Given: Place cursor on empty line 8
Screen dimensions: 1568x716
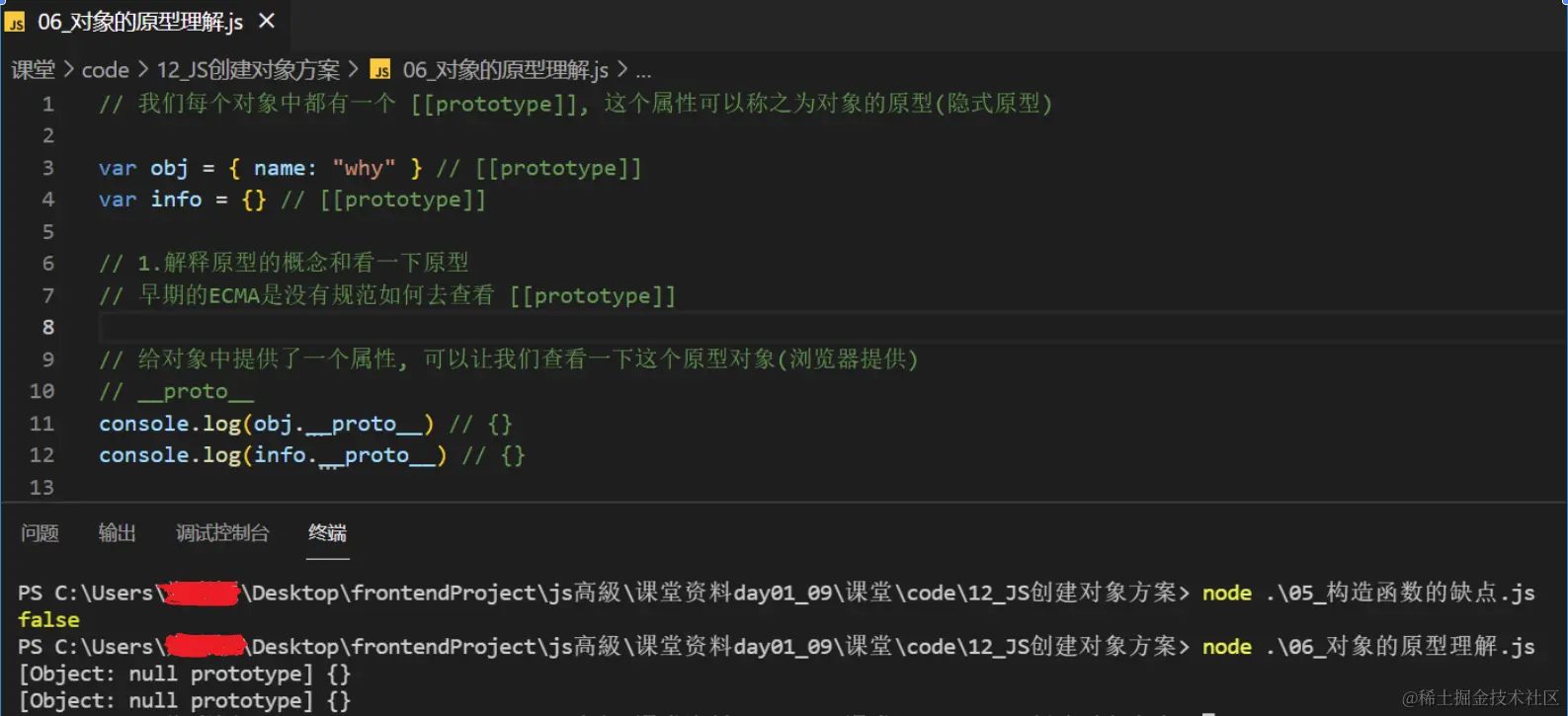Looking at the screenshot, I should pyautogui.click(x=593, y=327).
